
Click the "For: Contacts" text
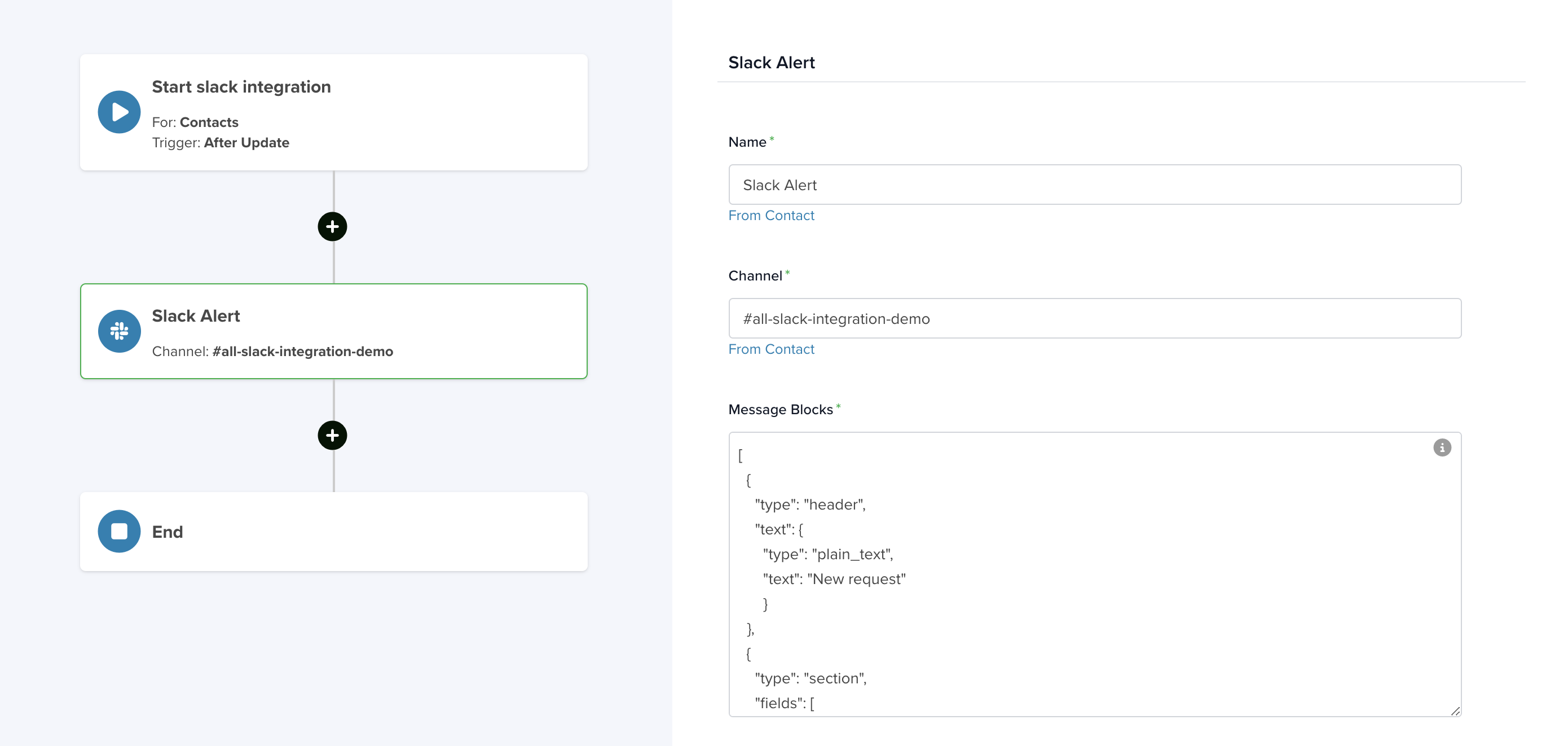pyautogui.click(x=195, y=122)
